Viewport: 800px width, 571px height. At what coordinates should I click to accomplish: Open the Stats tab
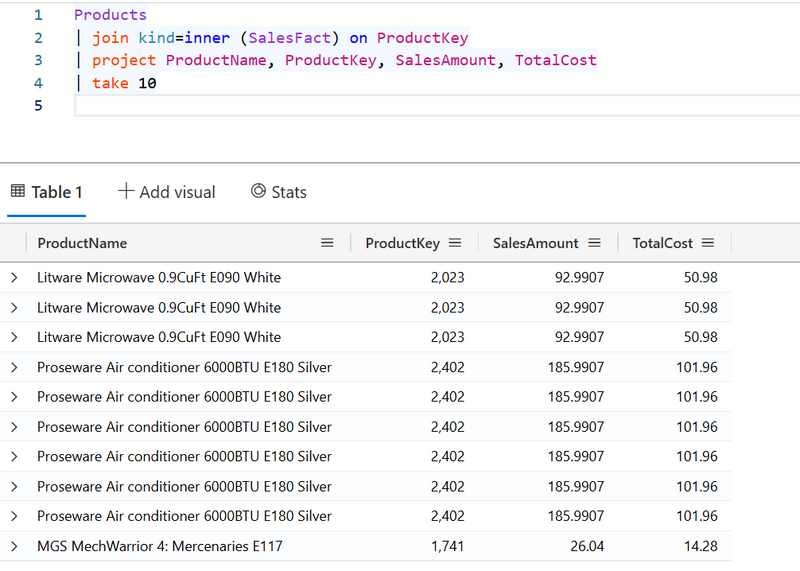point(279,192)
